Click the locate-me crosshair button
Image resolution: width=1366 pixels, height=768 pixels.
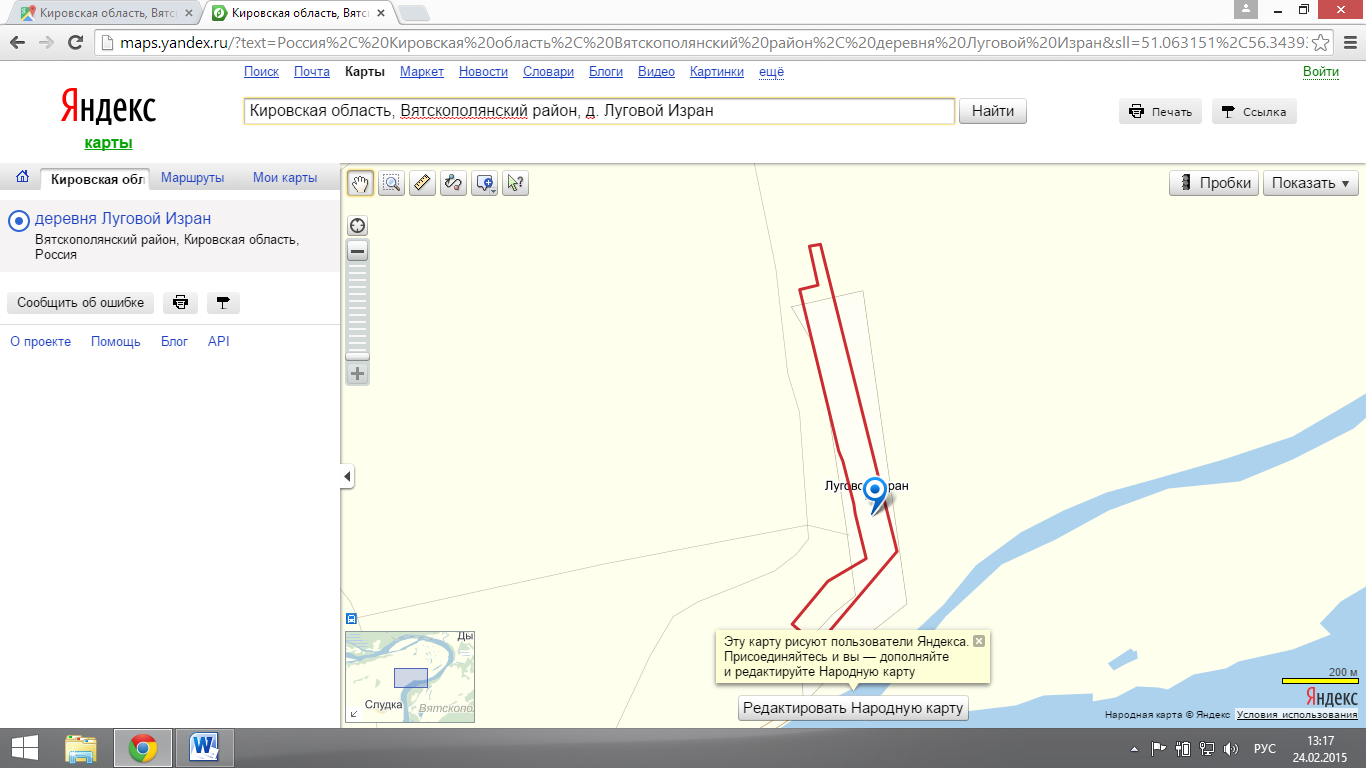[357, 226]
